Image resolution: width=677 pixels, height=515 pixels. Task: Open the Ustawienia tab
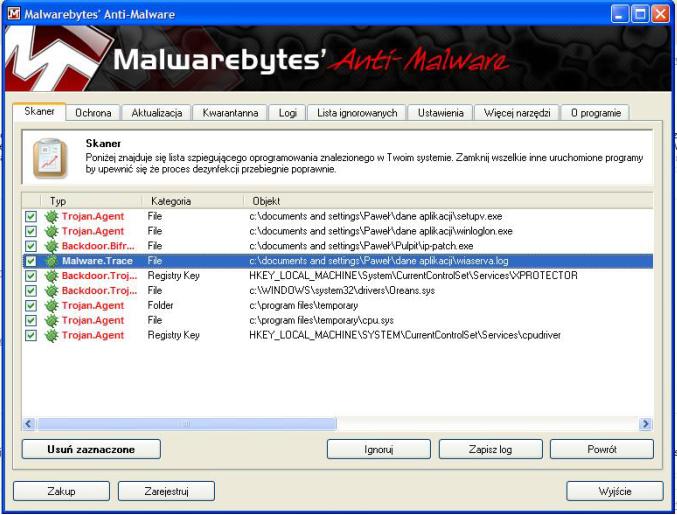(440, 113)
